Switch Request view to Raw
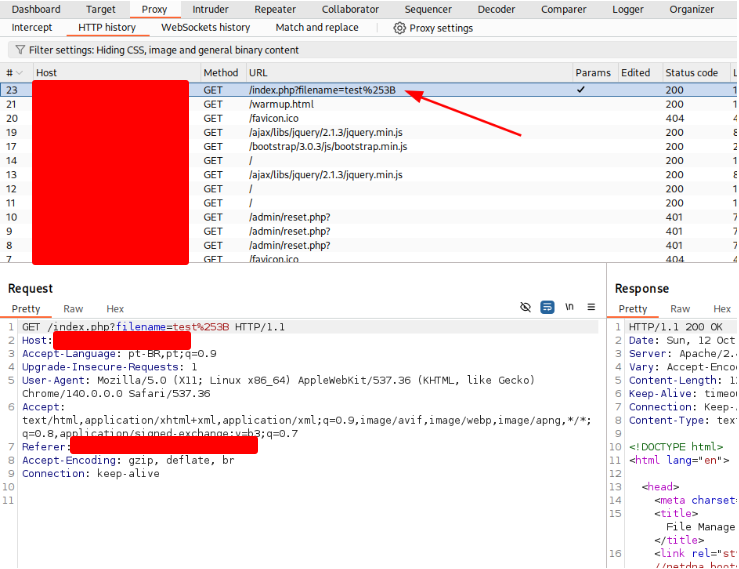Image resolution: width=739 pixels, height=569 pixels. pyautogui.click(x=73, y=309)
